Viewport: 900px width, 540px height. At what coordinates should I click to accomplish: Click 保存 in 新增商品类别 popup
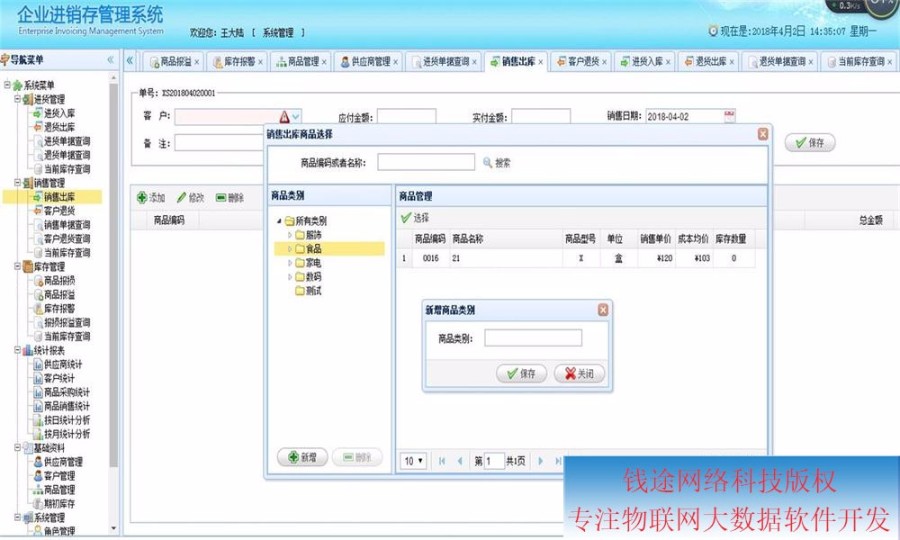(x=521, y=374)
